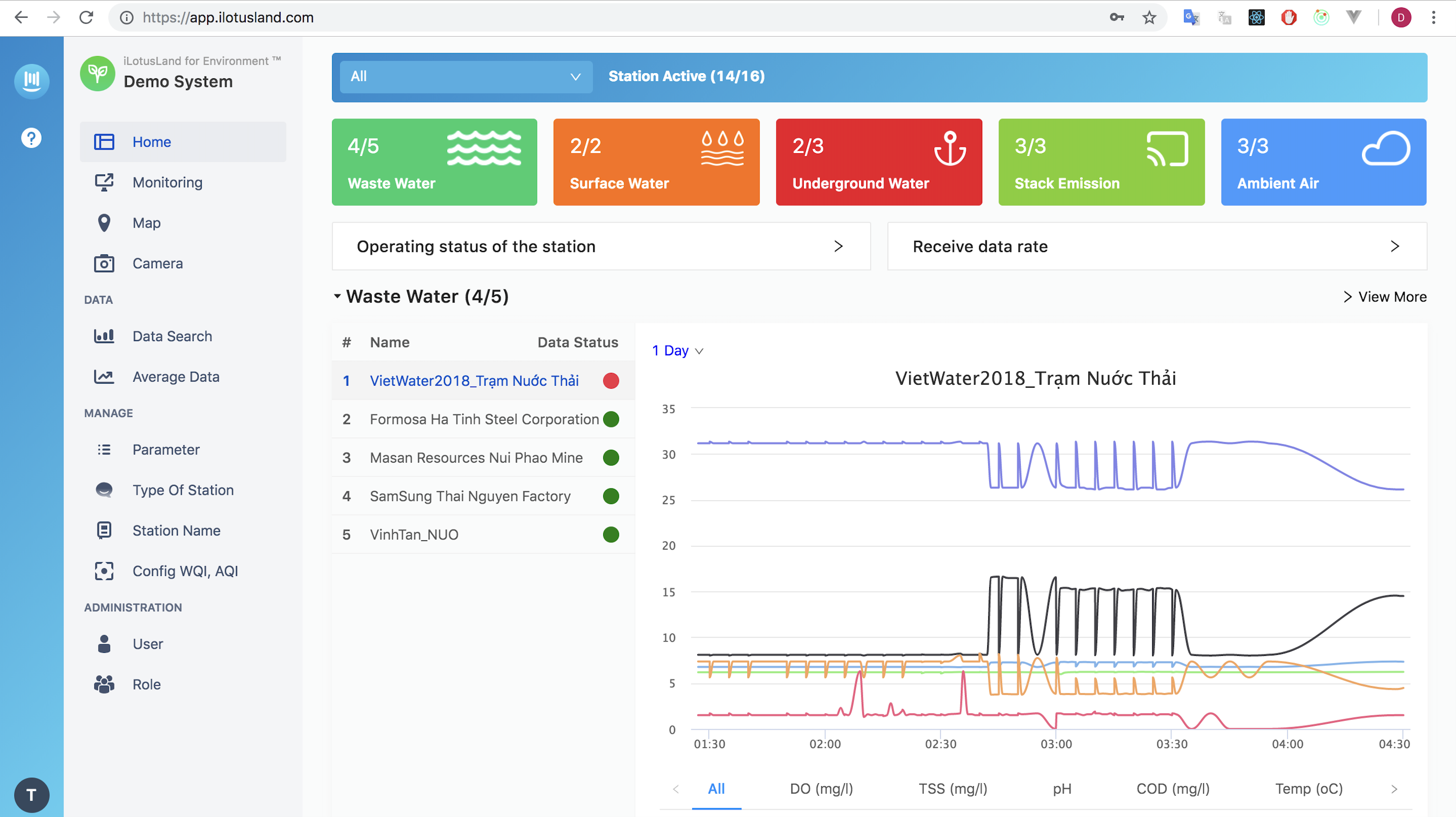Open the All station filter dropdown

[x=466, y=76]
